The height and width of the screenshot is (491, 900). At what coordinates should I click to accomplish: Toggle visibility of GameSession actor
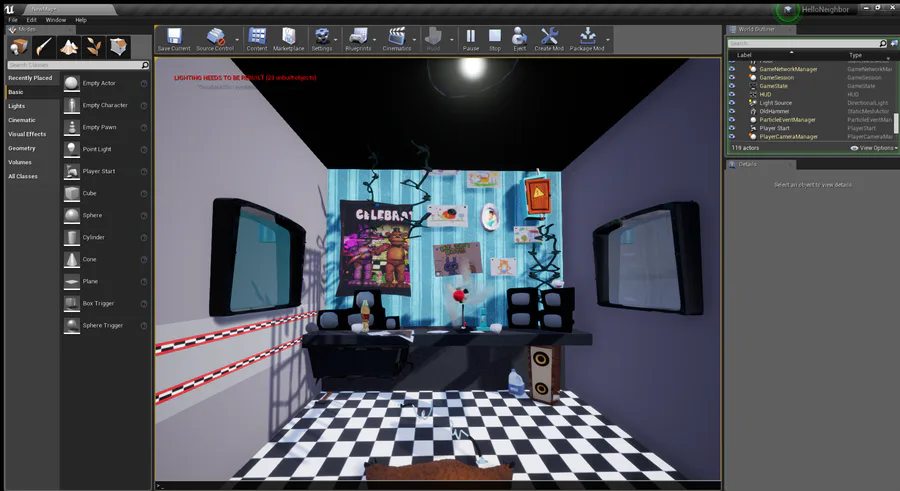pos(732,78)
